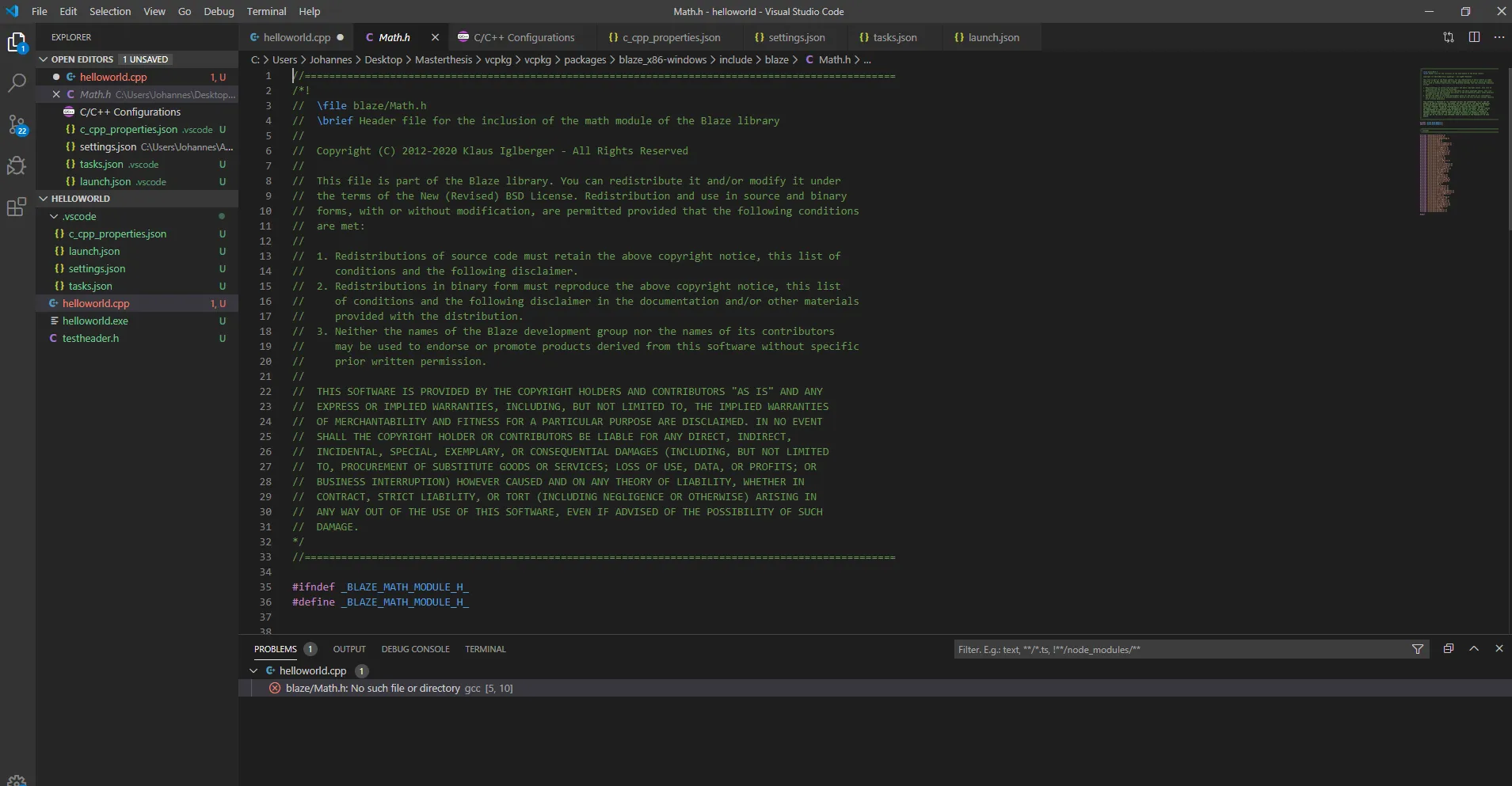Select C/C++ Configurations in Open Editors
This screenshot has height=786, width=1512.
137,112
